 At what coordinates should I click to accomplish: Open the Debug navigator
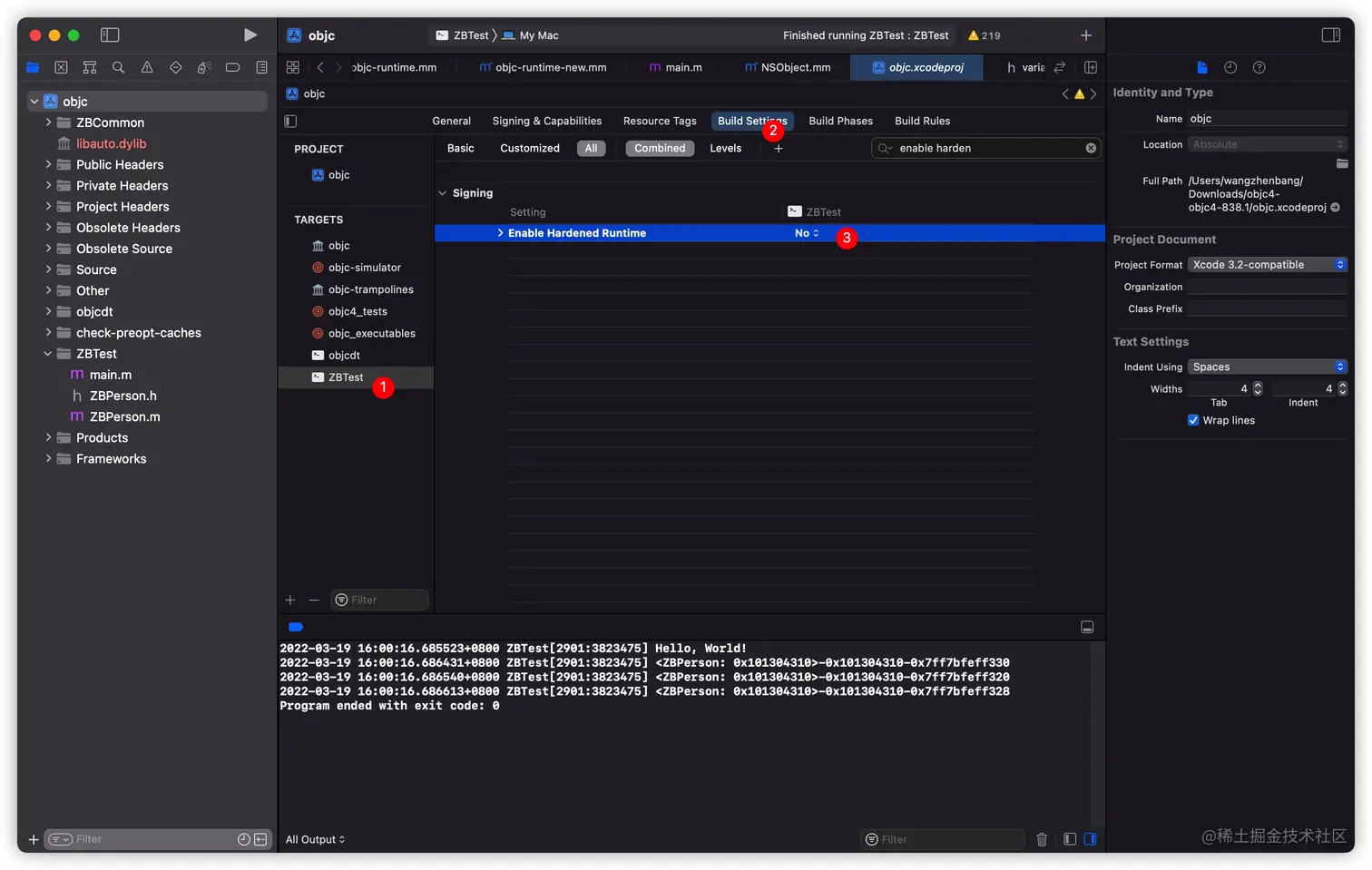tap(204, 67)
